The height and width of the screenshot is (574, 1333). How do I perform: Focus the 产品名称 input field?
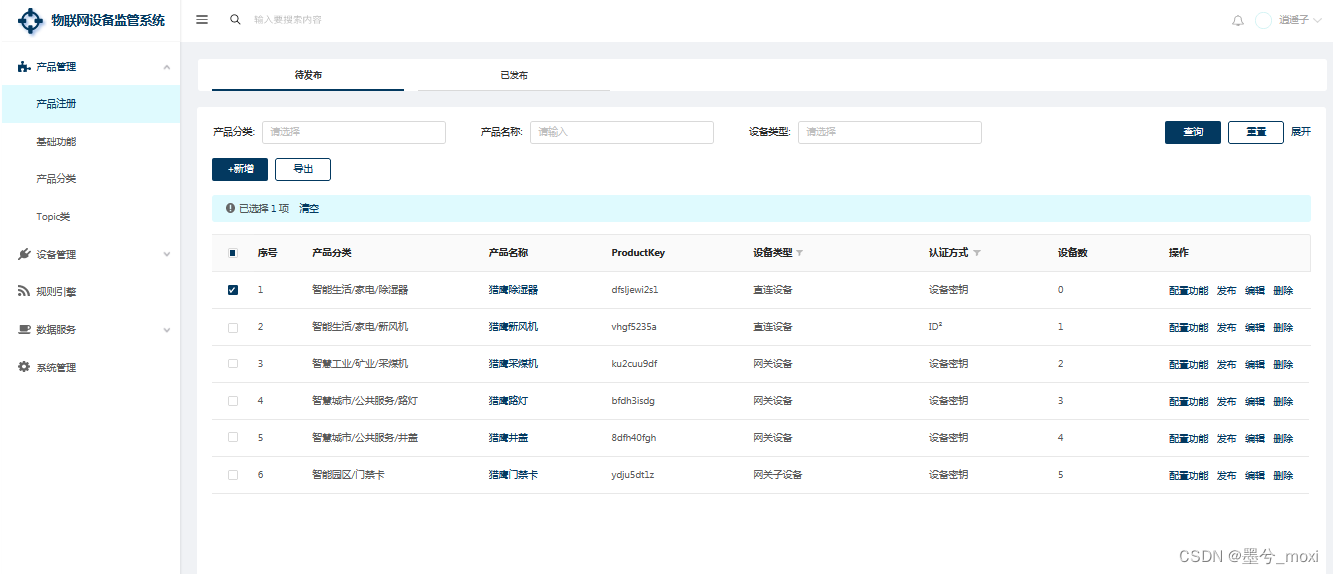[622, 132]
